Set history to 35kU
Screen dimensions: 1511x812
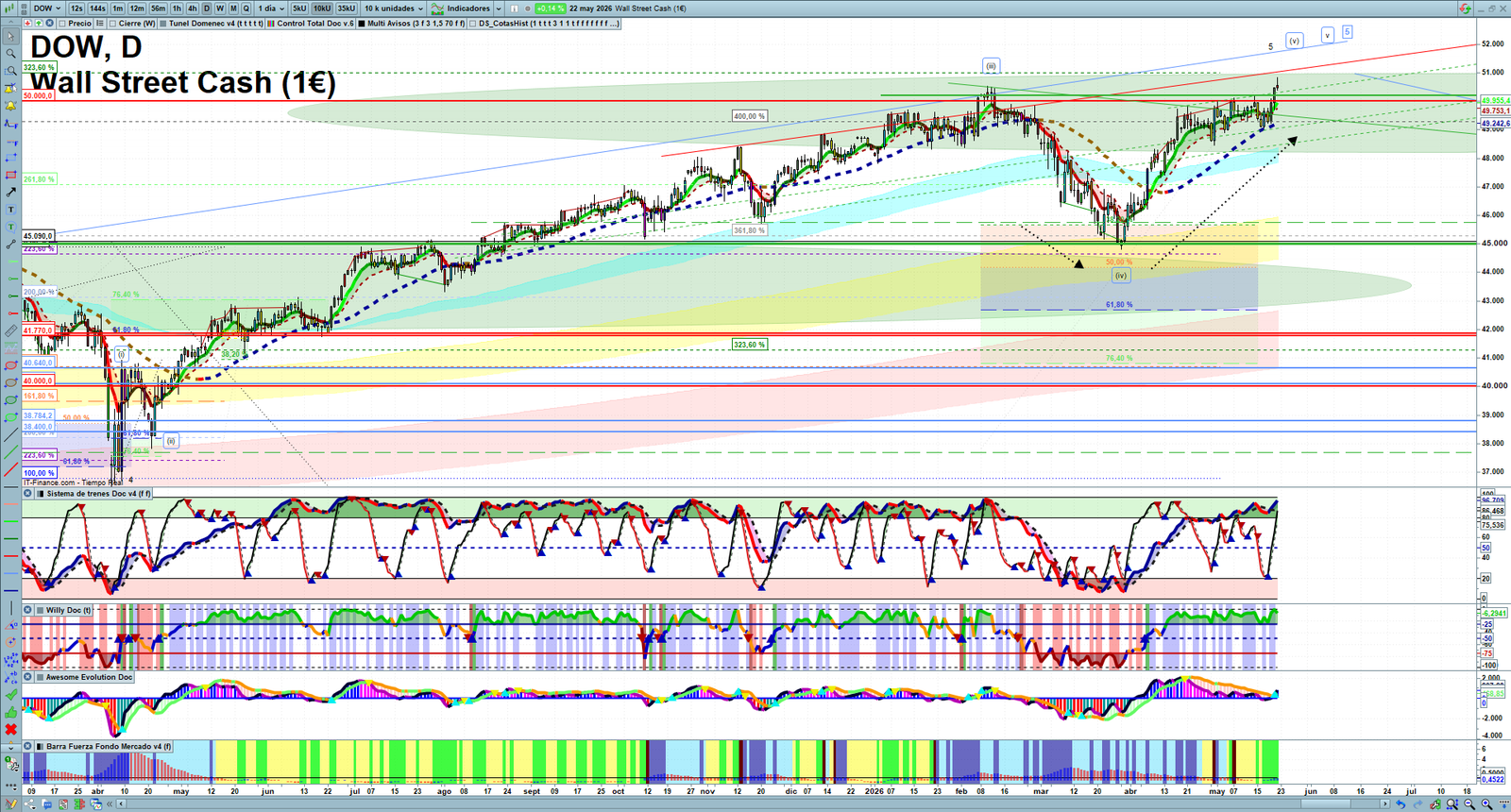coord(347,8)
